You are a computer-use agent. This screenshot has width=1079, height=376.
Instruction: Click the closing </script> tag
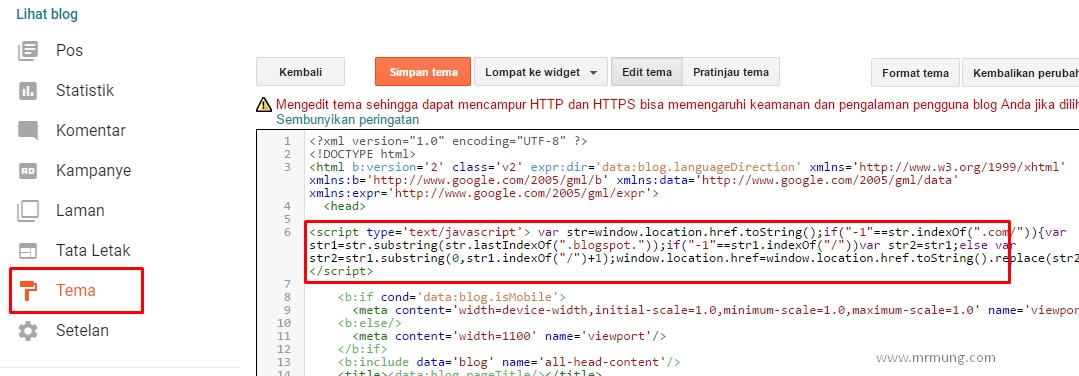pyautogui.click(x=341, y=271)
